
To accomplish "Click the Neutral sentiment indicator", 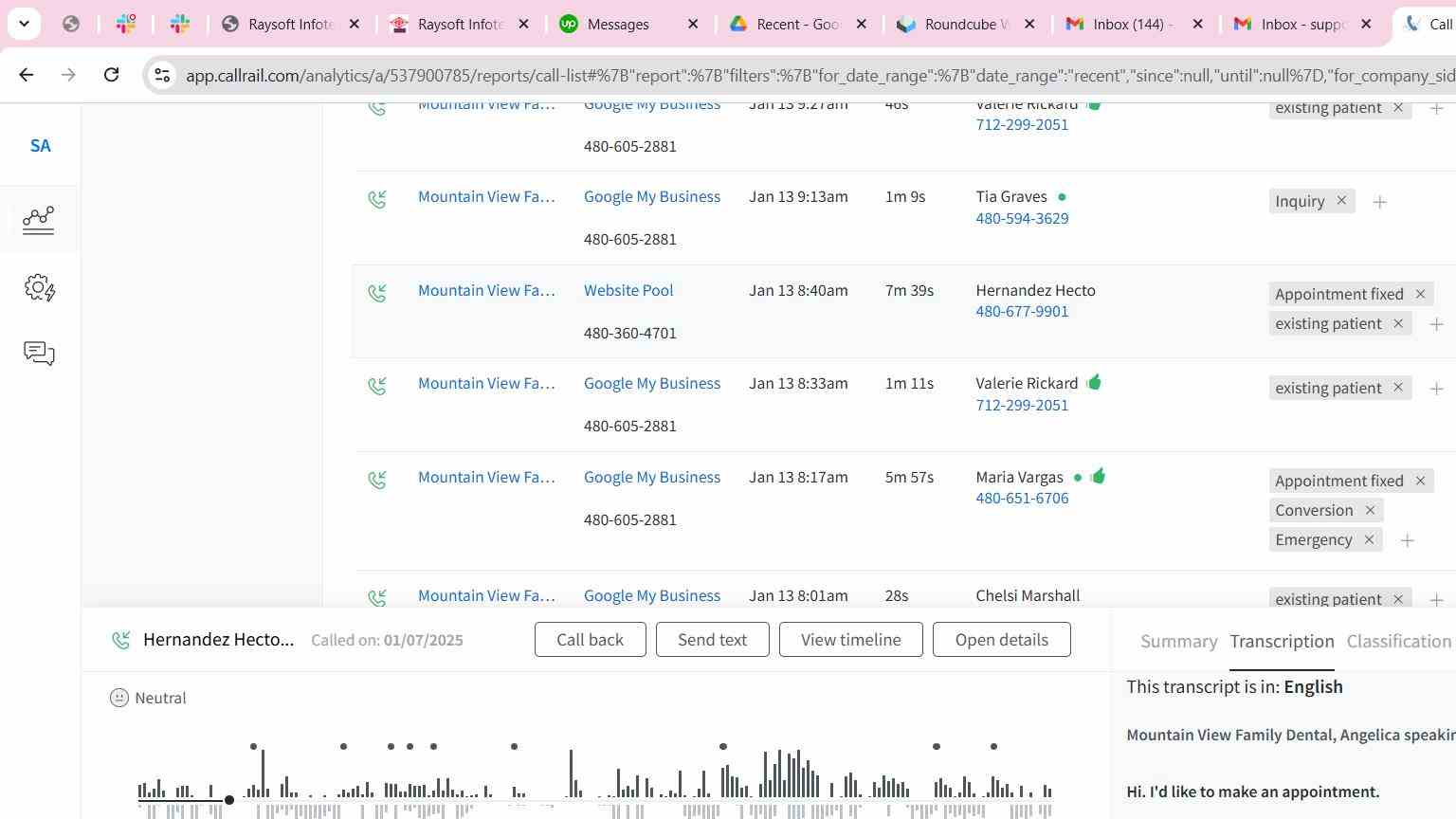I will (148, 698).
